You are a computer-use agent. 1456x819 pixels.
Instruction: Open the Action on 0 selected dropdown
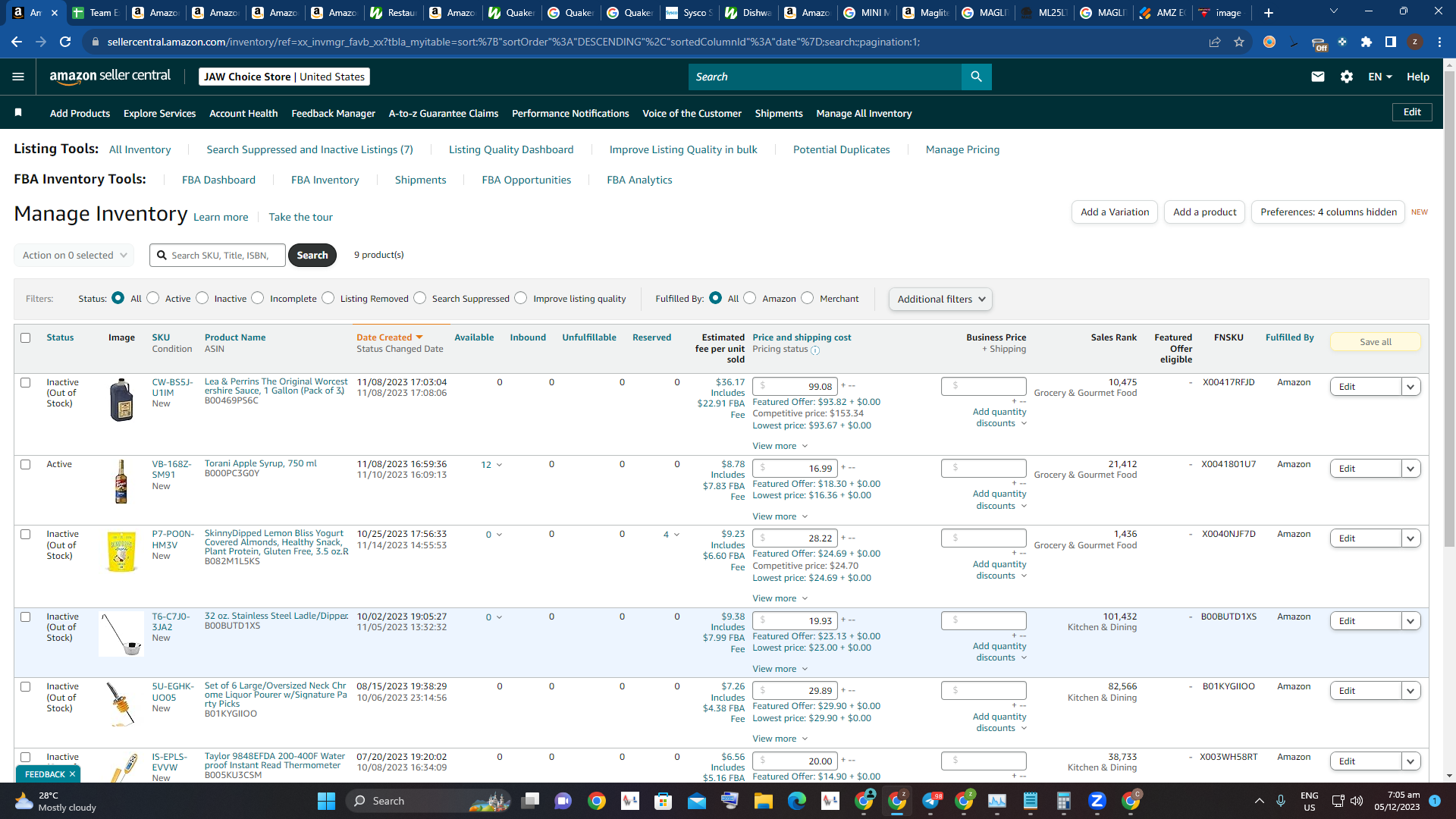(74, 256)
